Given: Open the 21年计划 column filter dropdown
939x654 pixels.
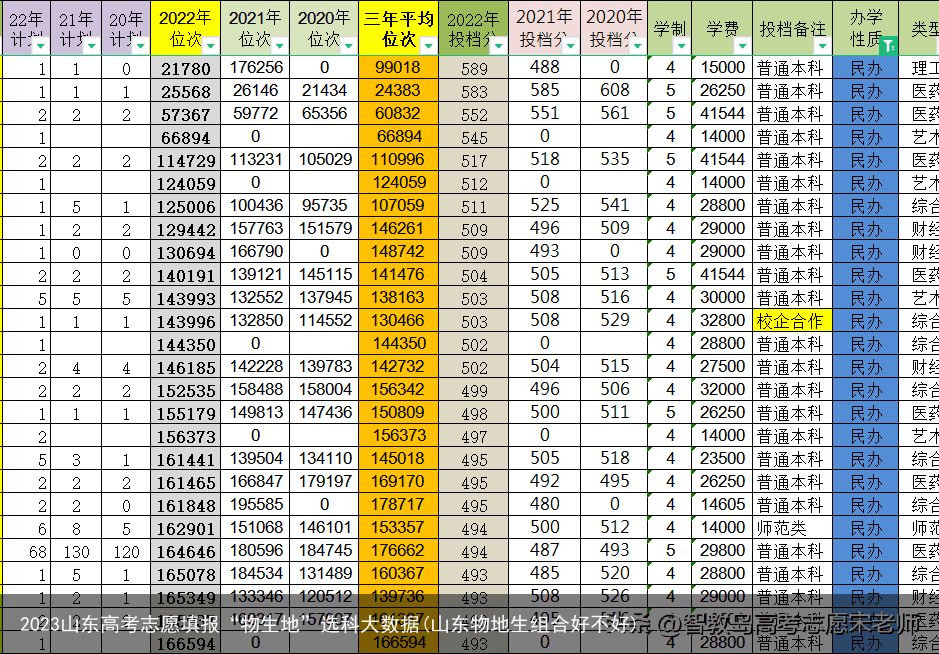Looking at the screenshot, I should tap(91, 46).
